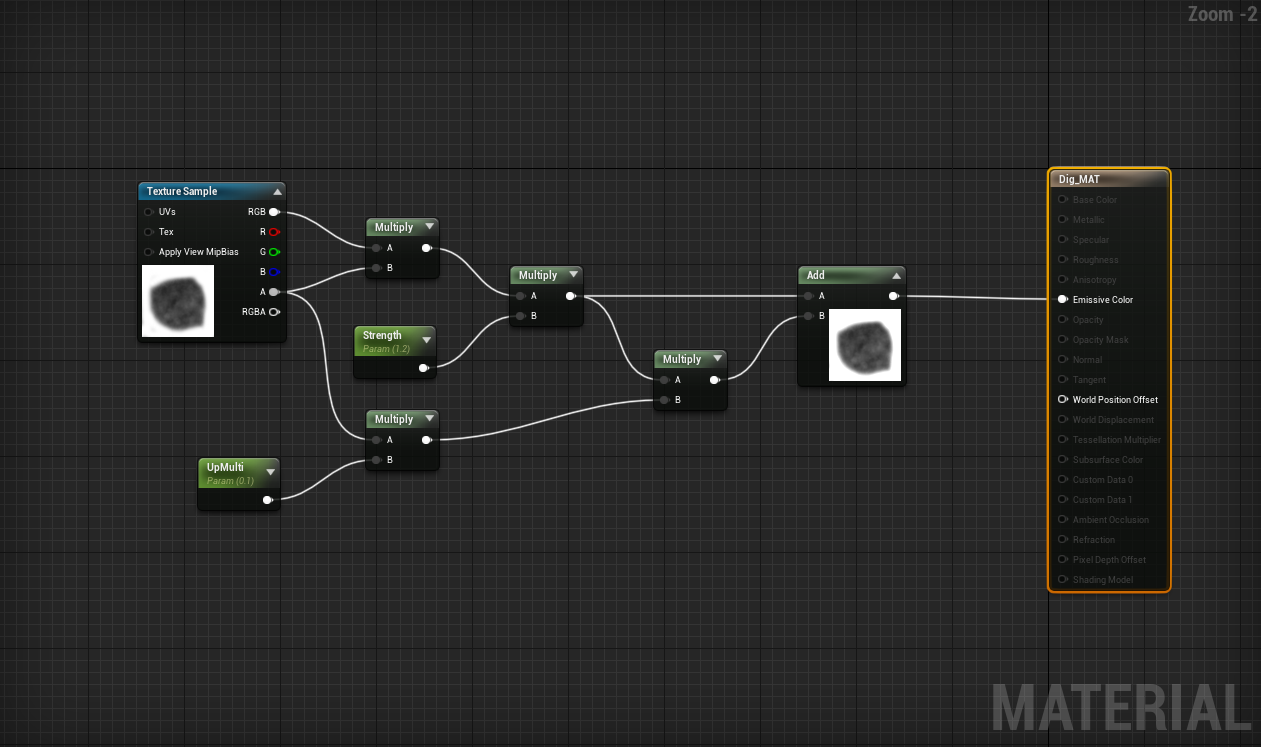Click the UVs input pin on Texture Sample
The height and width of the screenshot is (747, 1261).
coord(149,212)
